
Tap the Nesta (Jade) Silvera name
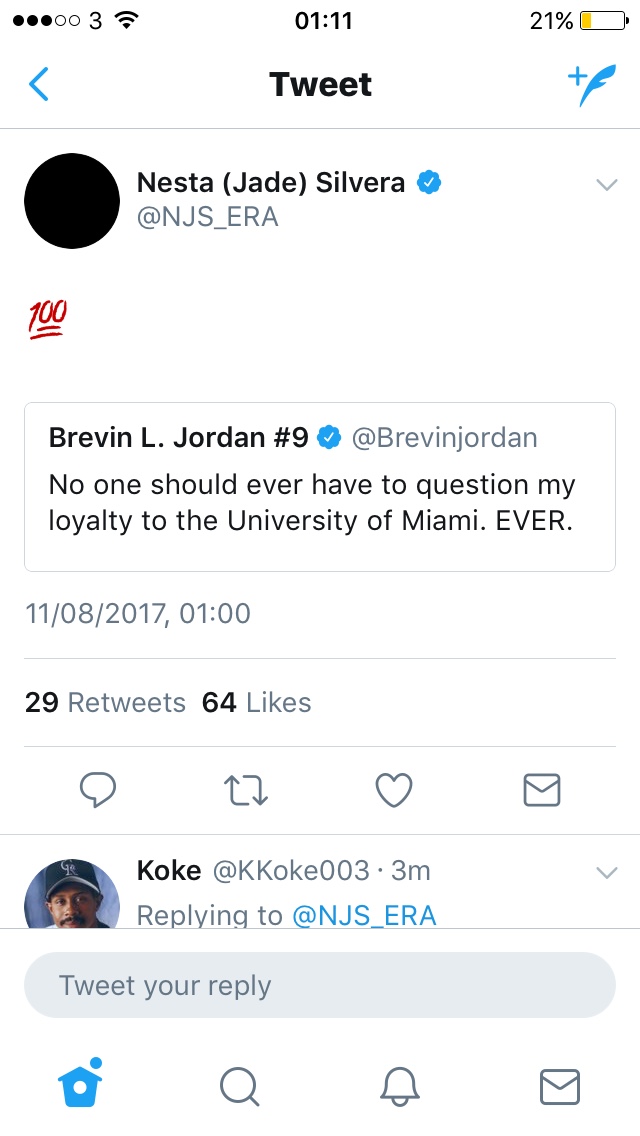coord(271,182)
